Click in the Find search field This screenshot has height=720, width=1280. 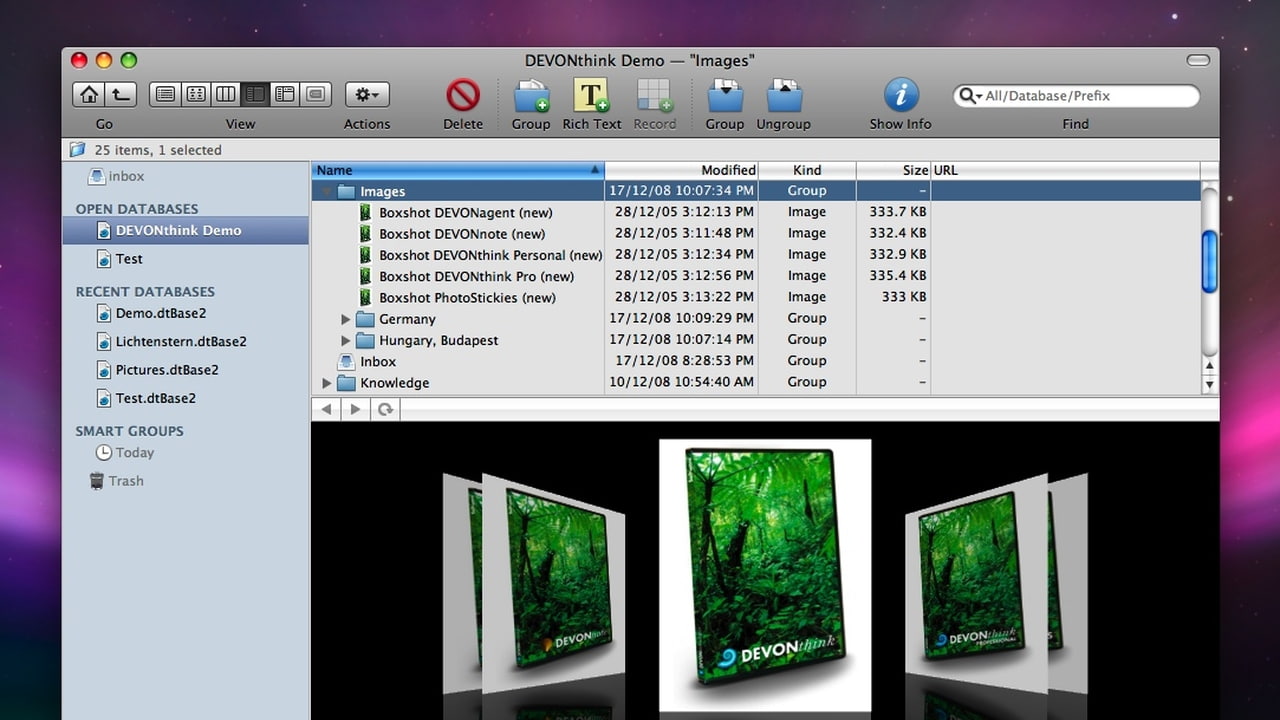point(1076,96)
